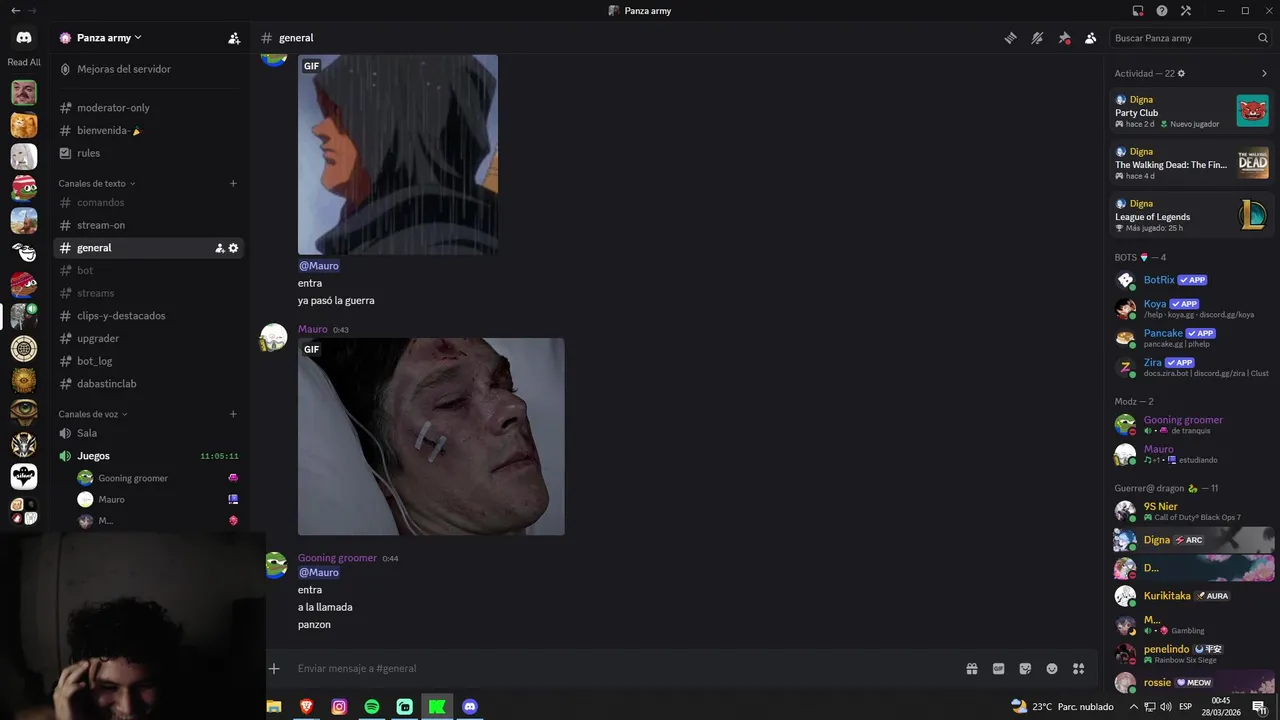
Task: Open the dabastinclab channel
Action: (150, 384)
